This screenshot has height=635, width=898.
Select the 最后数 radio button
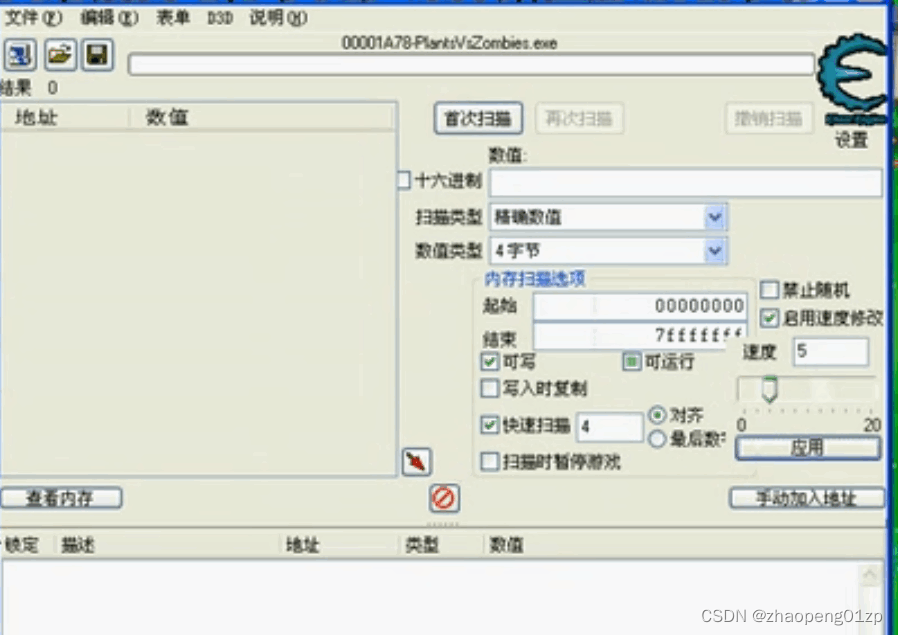coord(658,437)
